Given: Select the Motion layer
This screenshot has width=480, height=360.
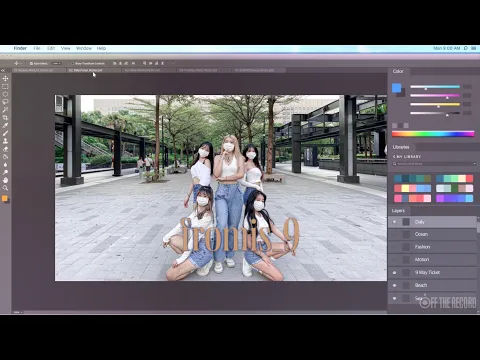Looking at the screenshot, I should coord(433,260).
